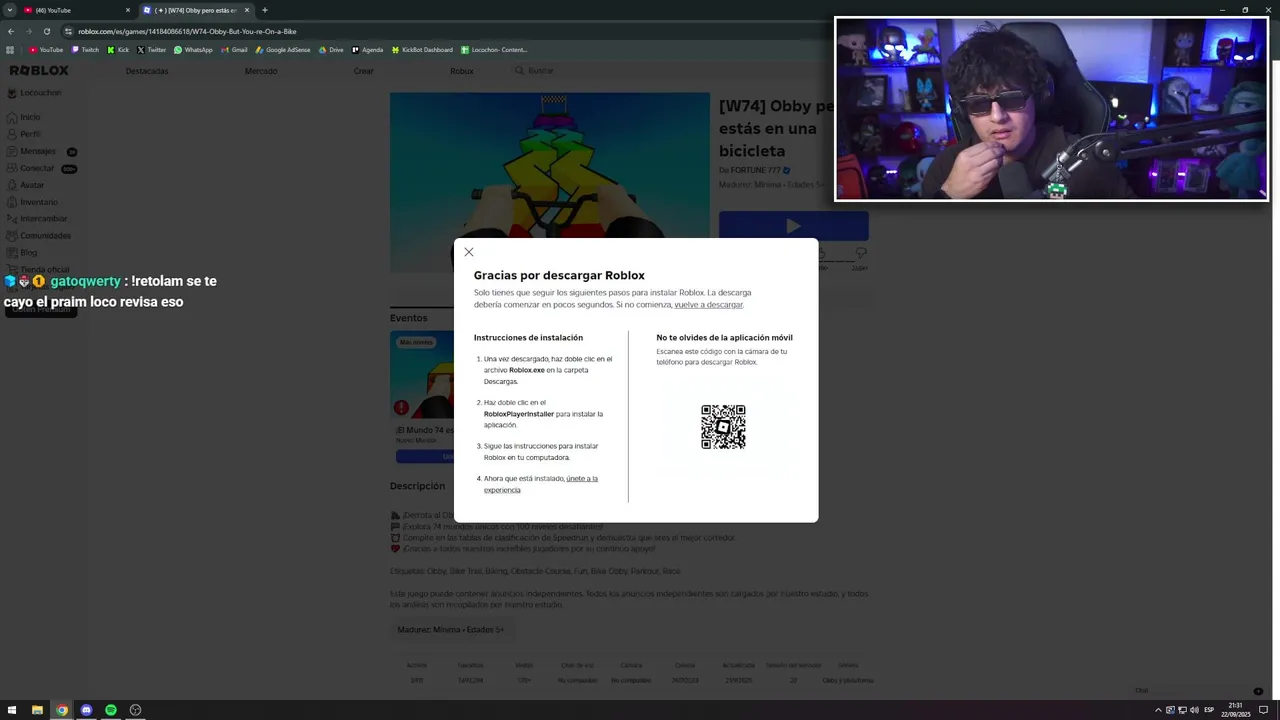
Task: Click the Roblox logo
Action: click(x=39, y=71)
